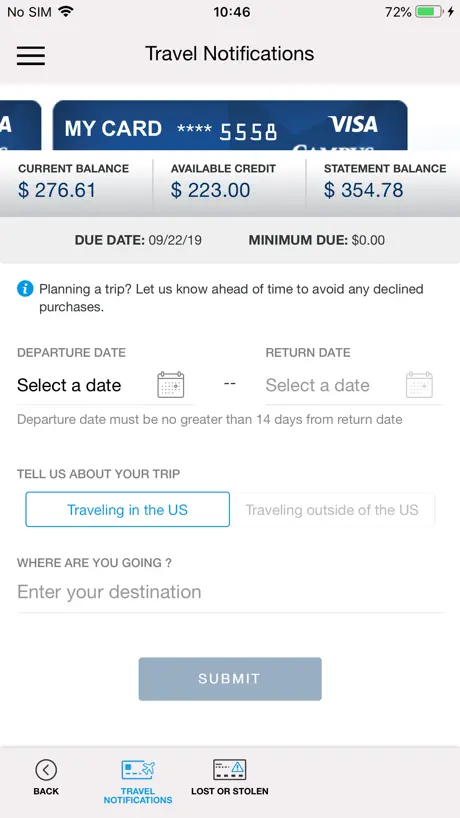Select Traveling in the US option

click(127, 509)
